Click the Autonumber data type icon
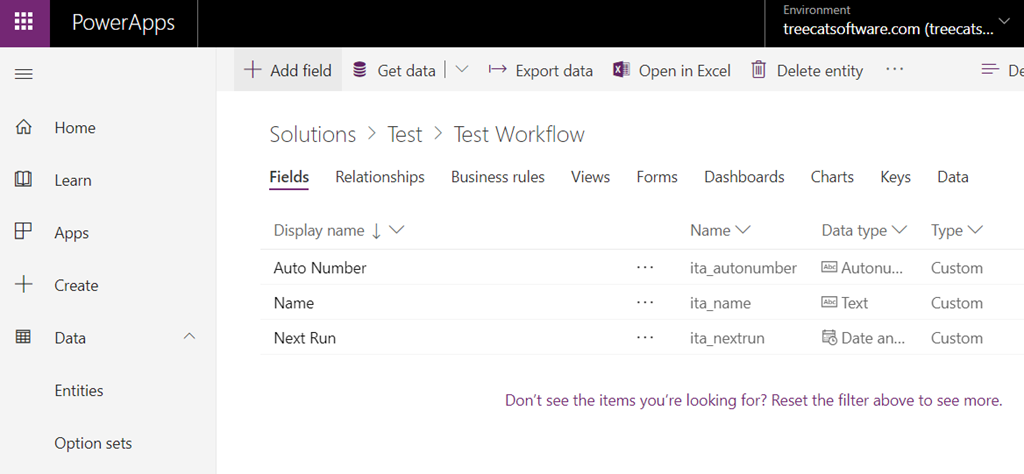1024x474 pixels. pyautogui.click(x=829, y=268)
